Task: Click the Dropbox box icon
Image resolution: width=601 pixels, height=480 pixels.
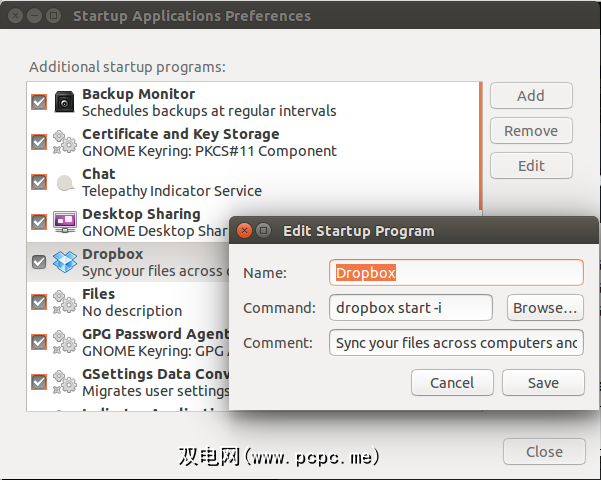Action: coord(65,262)
